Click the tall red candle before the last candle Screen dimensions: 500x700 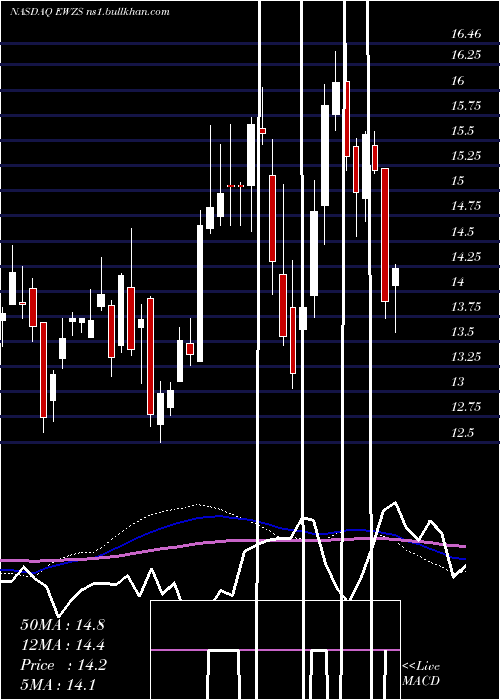tap(385, 235)
